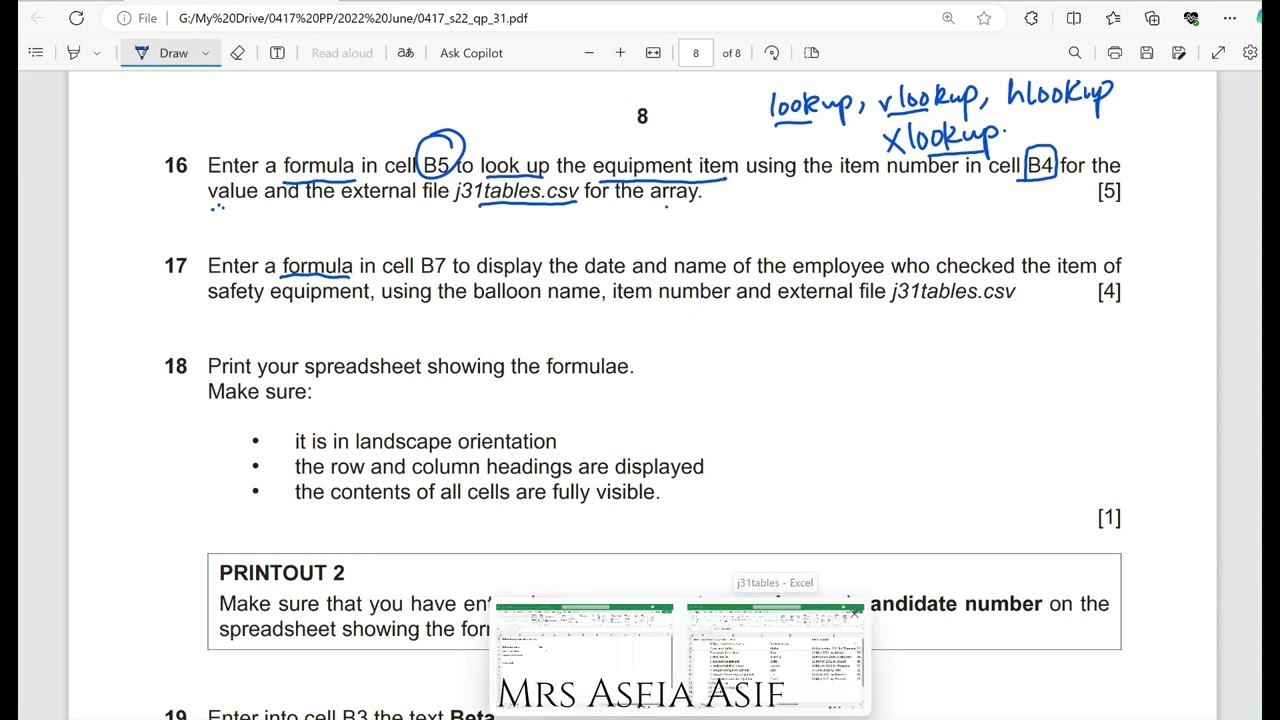Open split screen view

(x=1074, y=18)
